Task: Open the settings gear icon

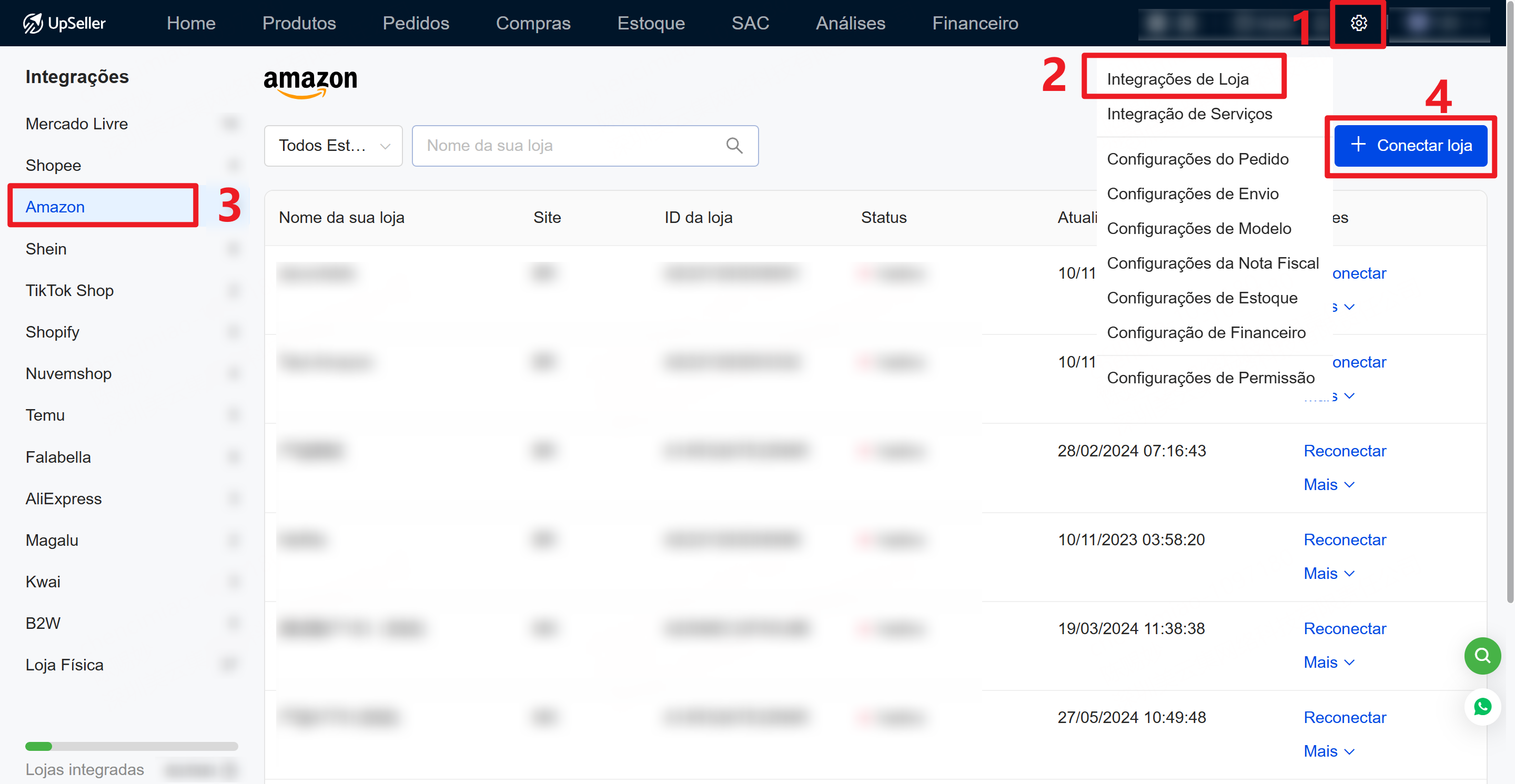Action: click(x=1358, y=23)
